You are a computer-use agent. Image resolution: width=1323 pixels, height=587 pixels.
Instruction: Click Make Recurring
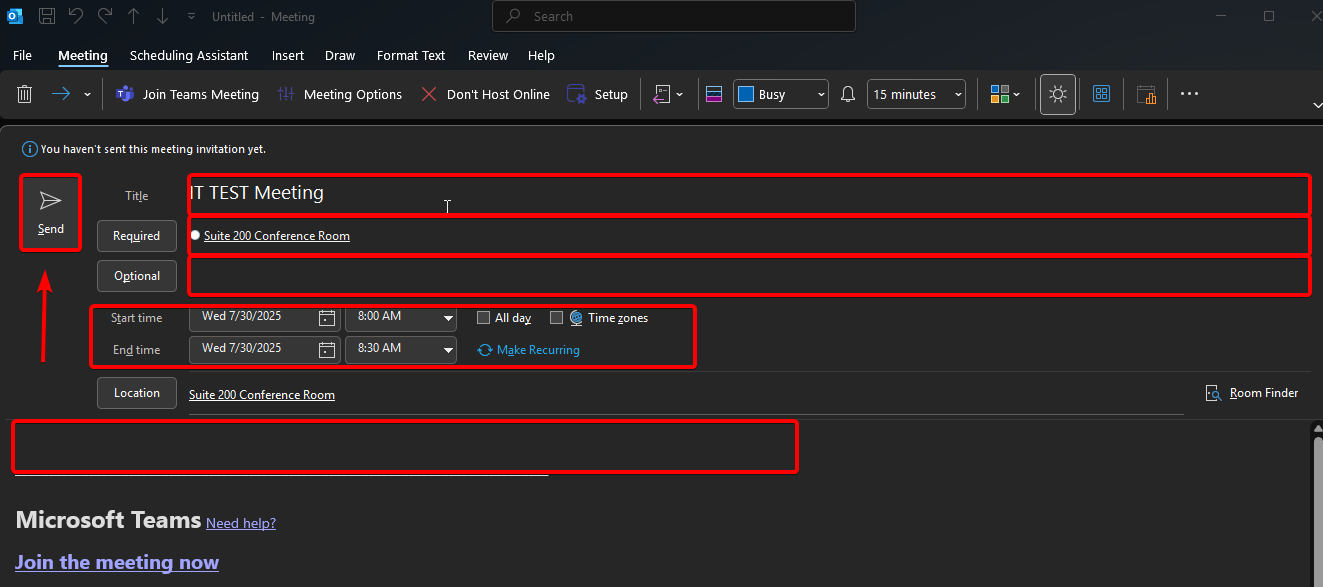coord(529,350)
